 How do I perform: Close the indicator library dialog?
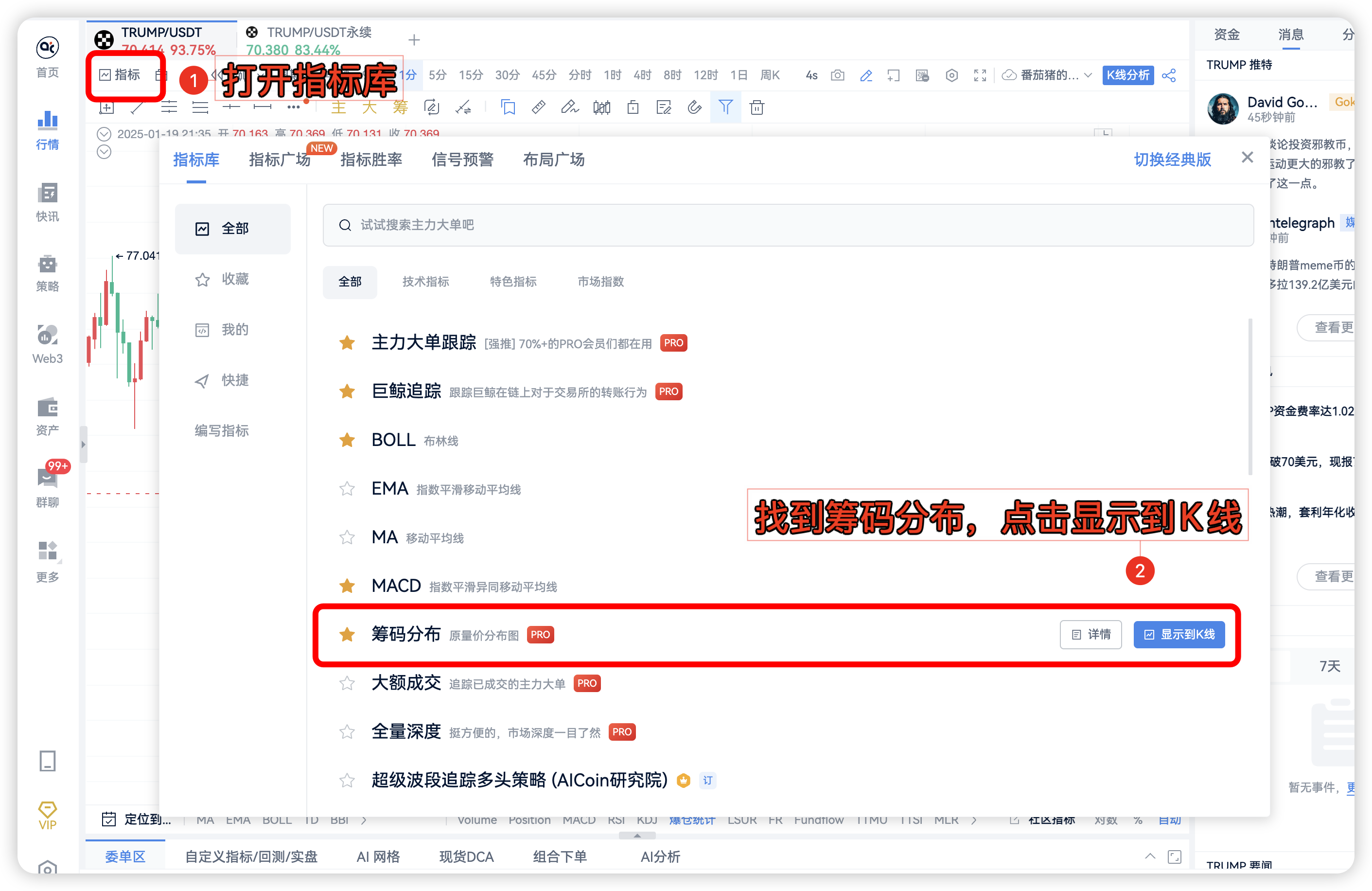pyautogui.click(x=1248, y=157)
